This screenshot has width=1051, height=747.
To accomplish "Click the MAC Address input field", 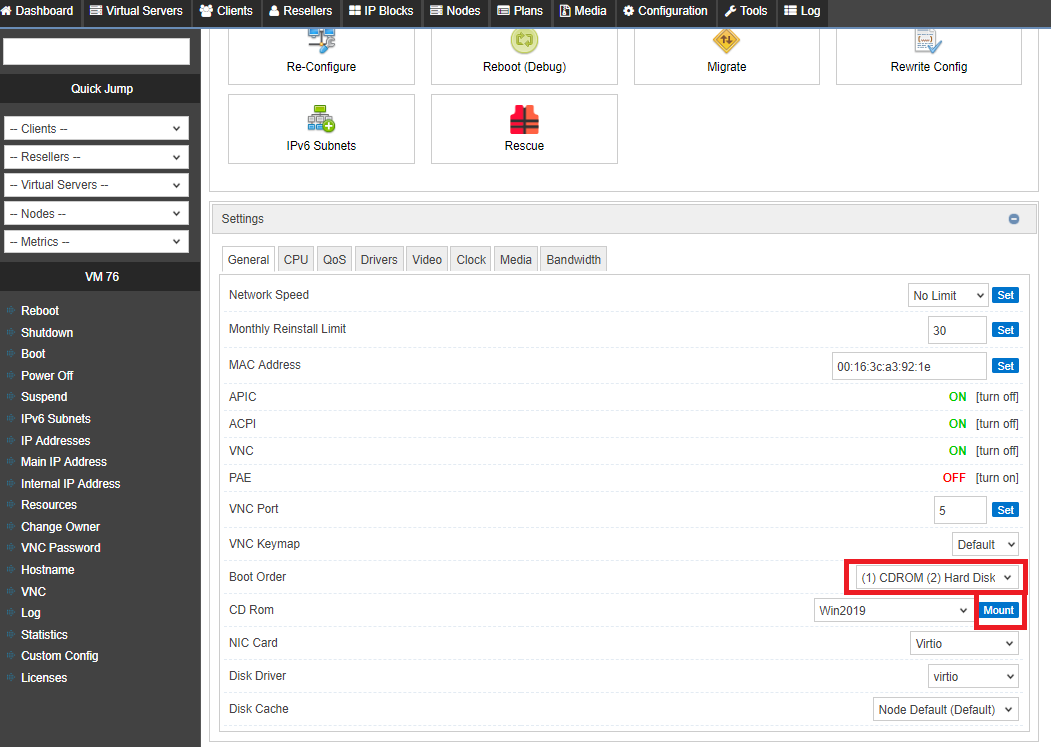I will pos(908,366).
